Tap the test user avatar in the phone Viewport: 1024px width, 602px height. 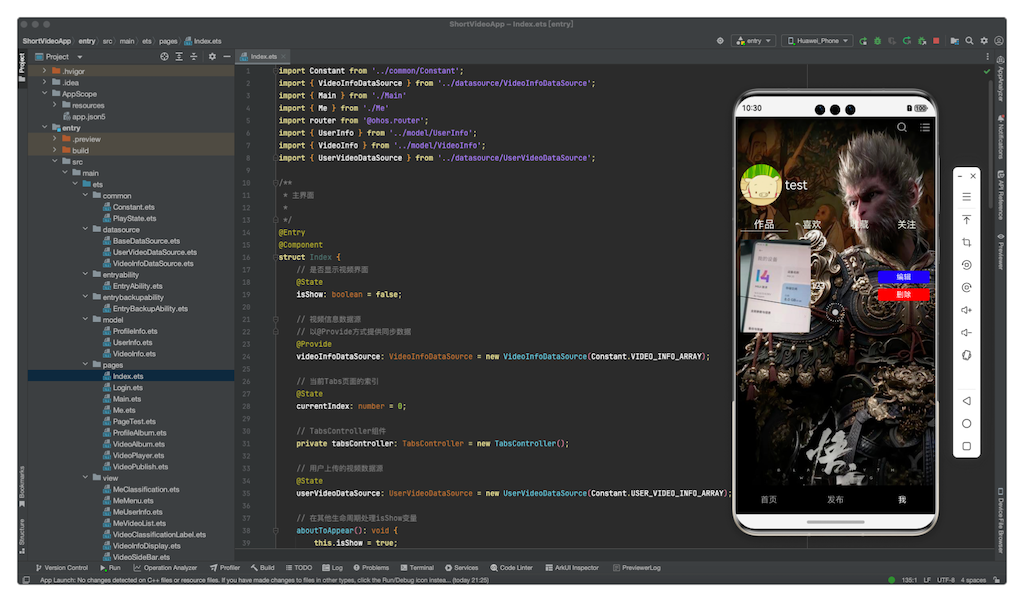tap(760, 185)
